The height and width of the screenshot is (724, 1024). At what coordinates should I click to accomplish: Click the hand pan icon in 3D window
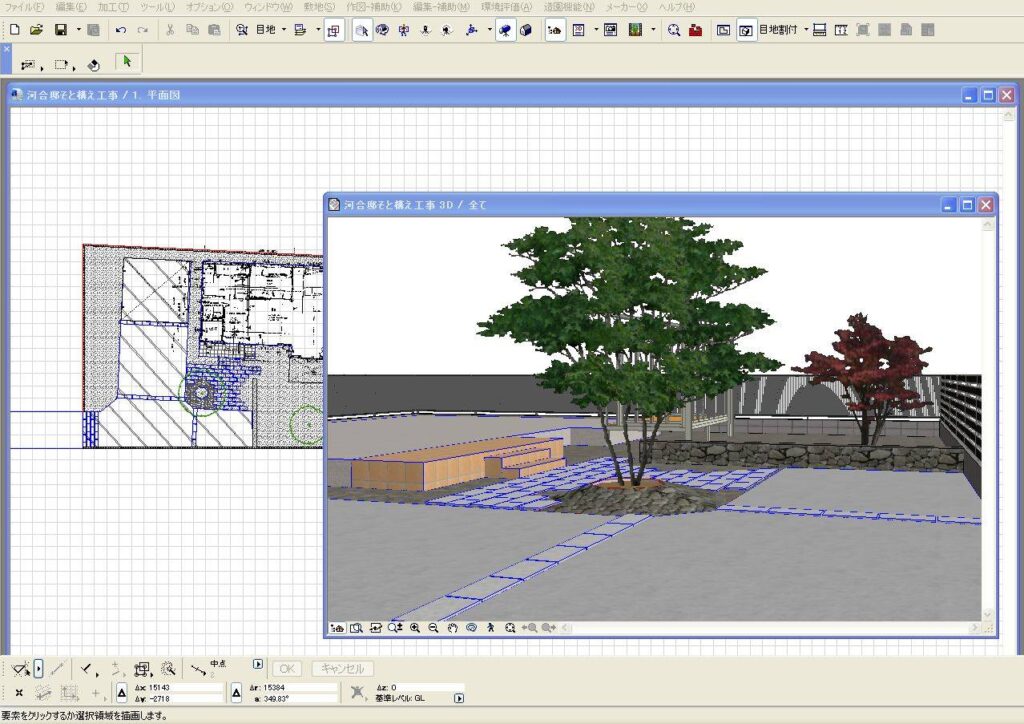click(452, 628)
